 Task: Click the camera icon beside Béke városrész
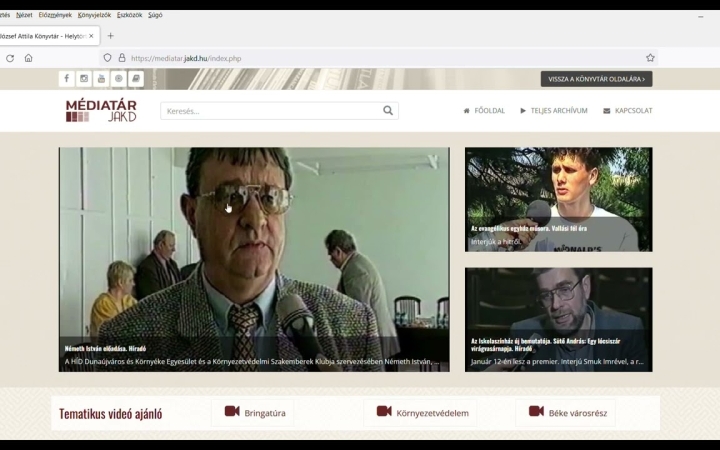tap(536, 411)
